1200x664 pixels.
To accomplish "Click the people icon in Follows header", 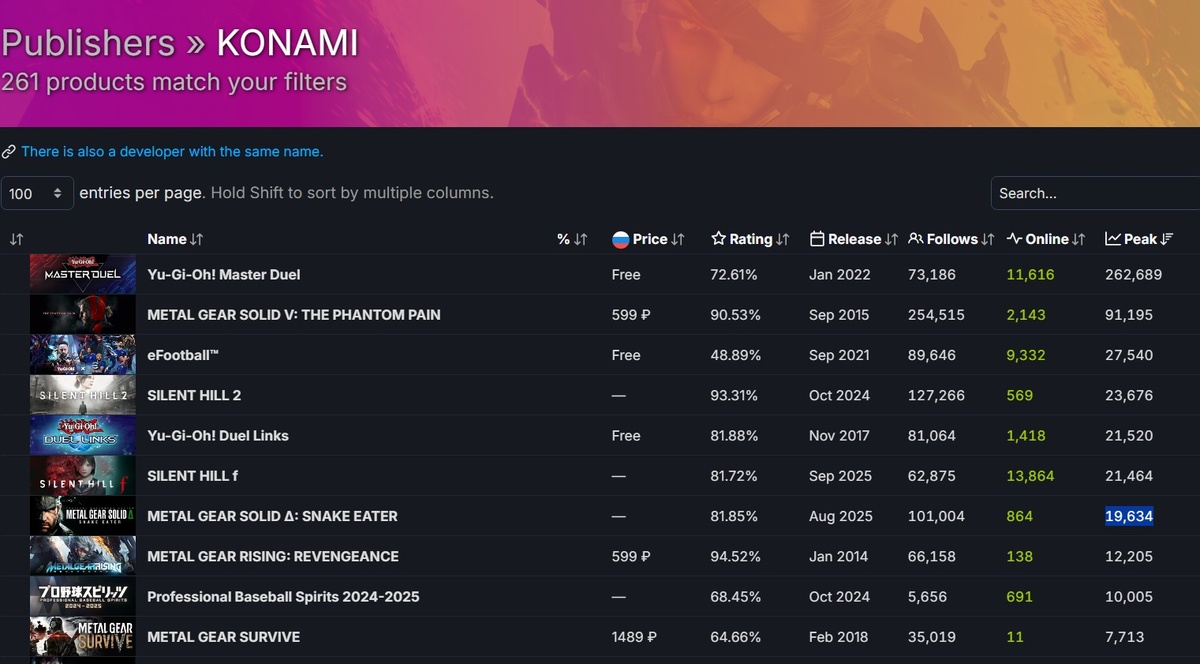I will tap(916, 239).
